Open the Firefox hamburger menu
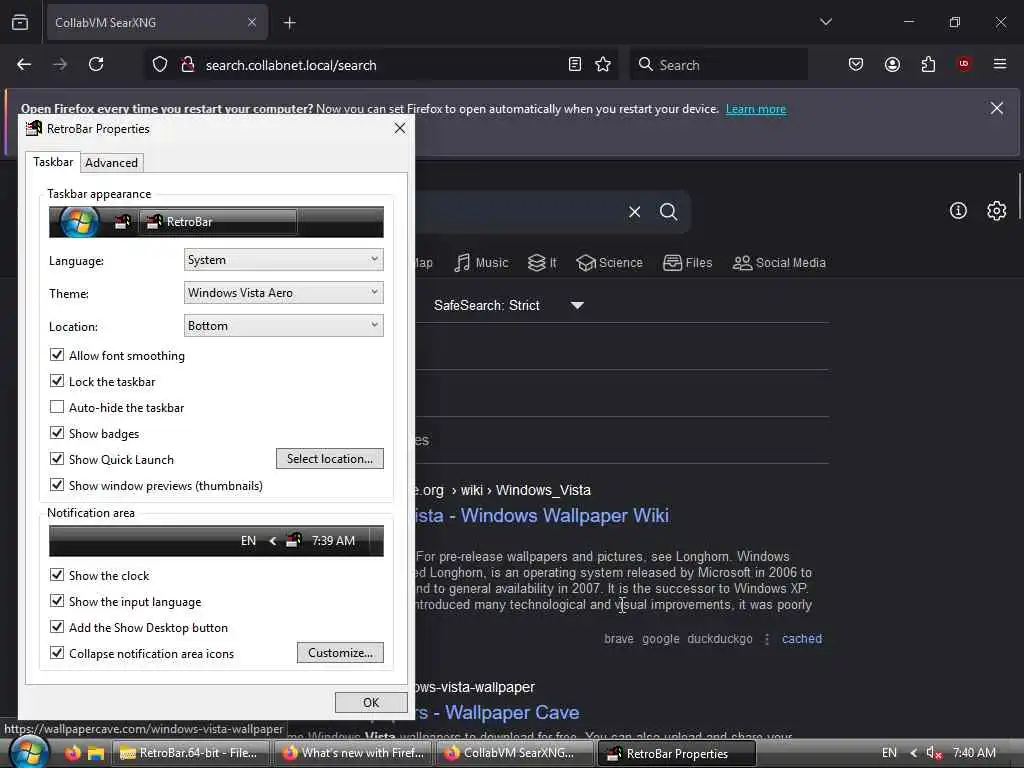Viewport: 1024px width, 768px height. point(1000,64)
